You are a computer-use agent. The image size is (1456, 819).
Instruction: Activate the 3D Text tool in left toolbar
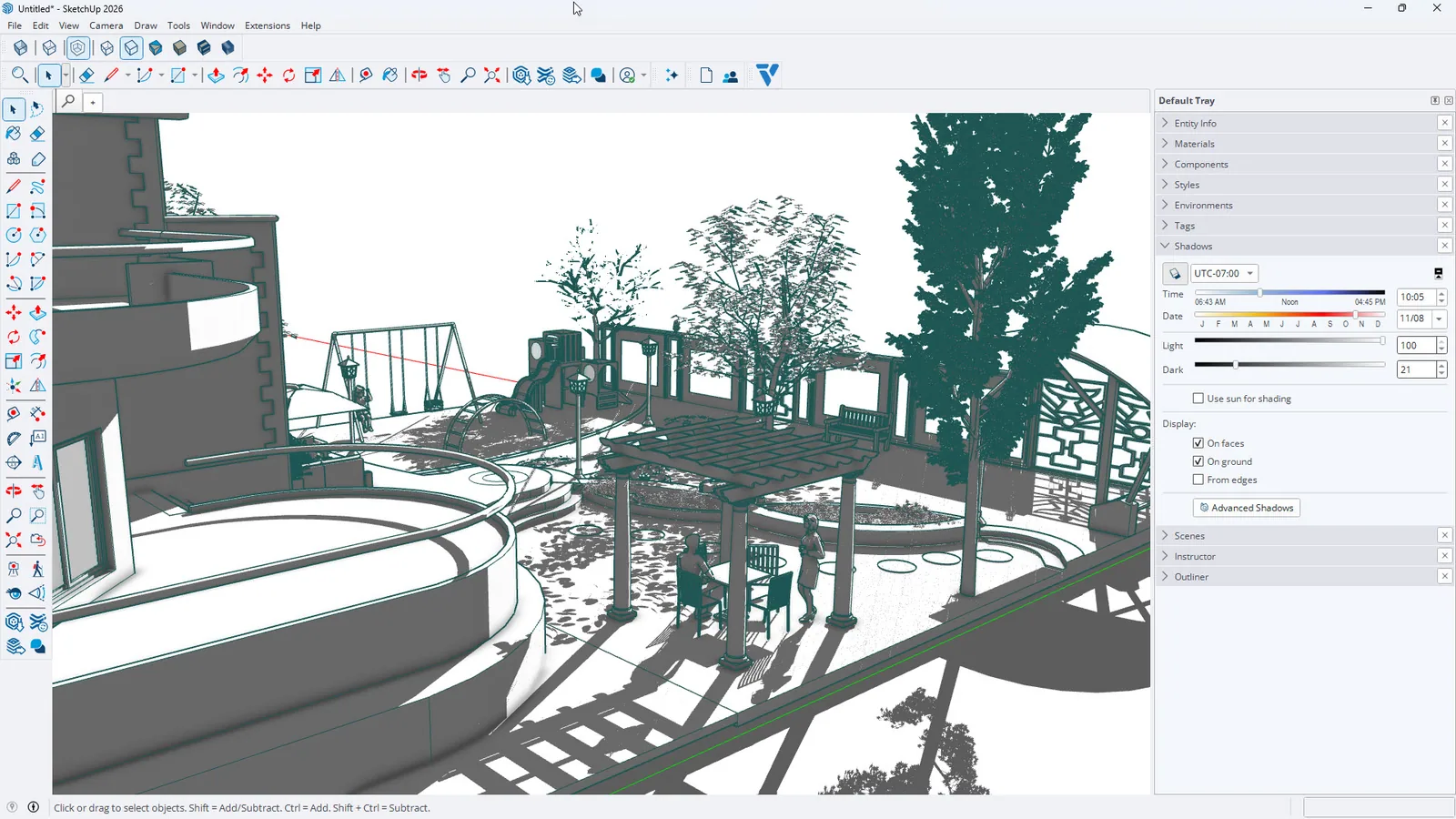click(x=37, y=462)
